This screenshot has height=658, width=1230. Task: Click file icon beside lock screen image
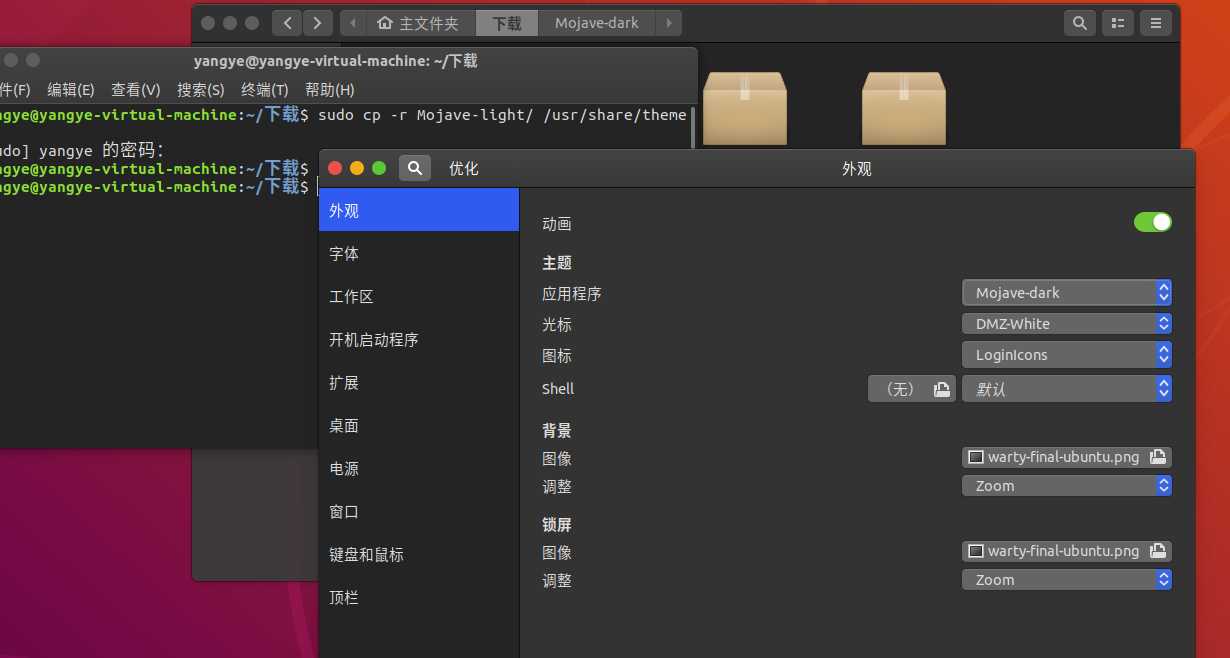1157,551
